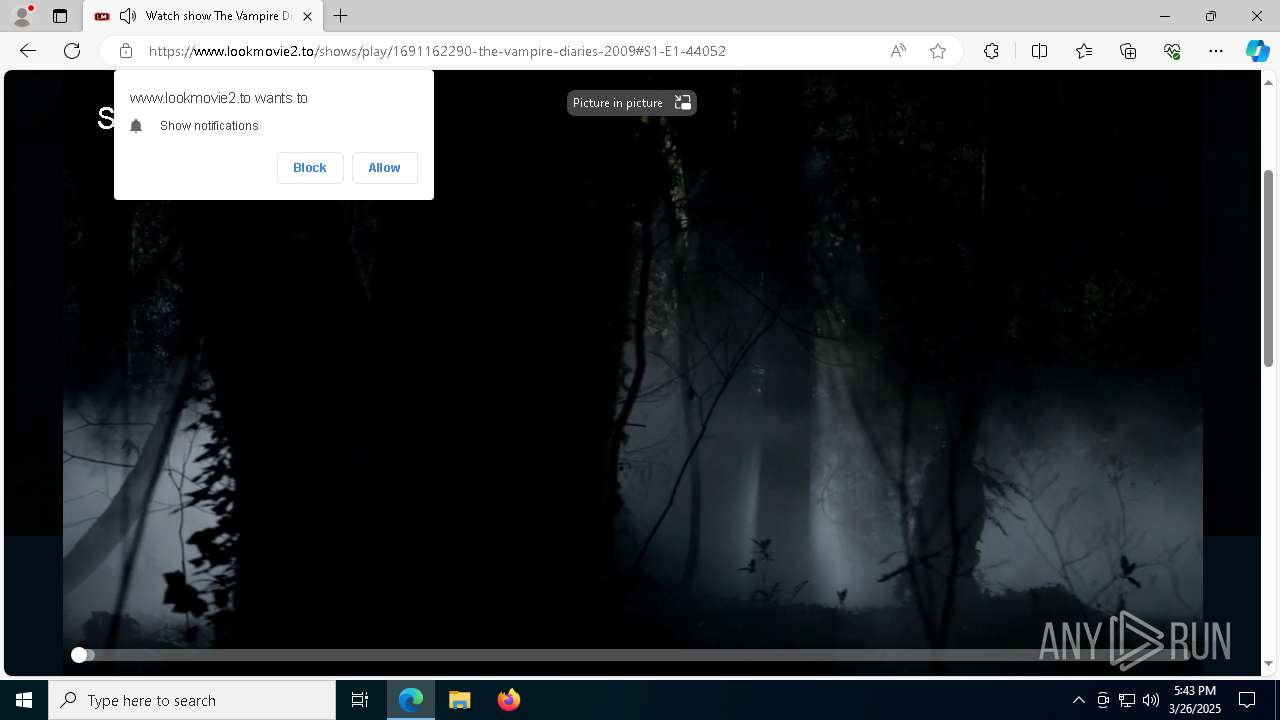Open the Windows Start menu

24,700
